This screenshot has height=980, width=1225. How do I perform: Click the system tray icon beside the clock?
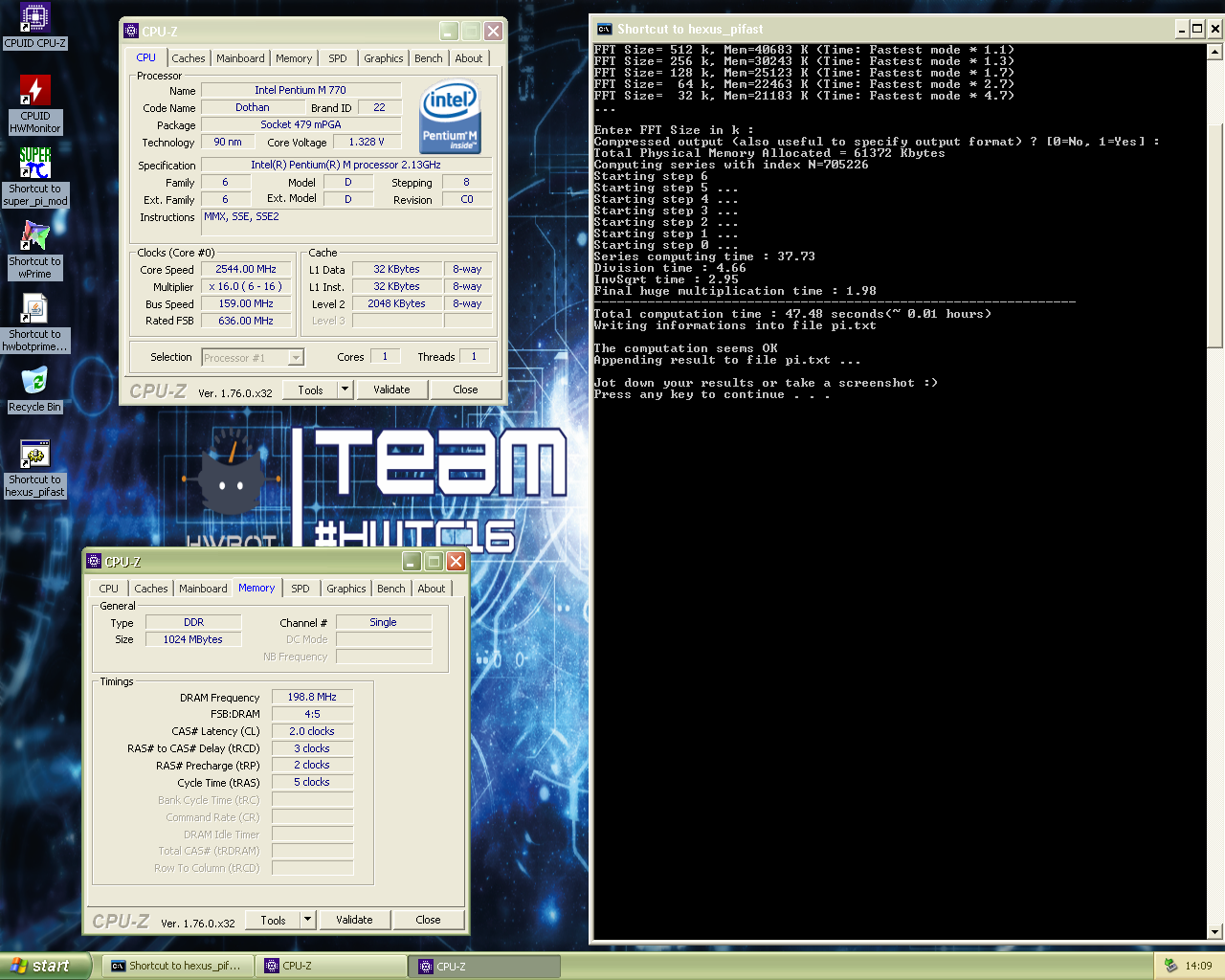(1170, 966)
